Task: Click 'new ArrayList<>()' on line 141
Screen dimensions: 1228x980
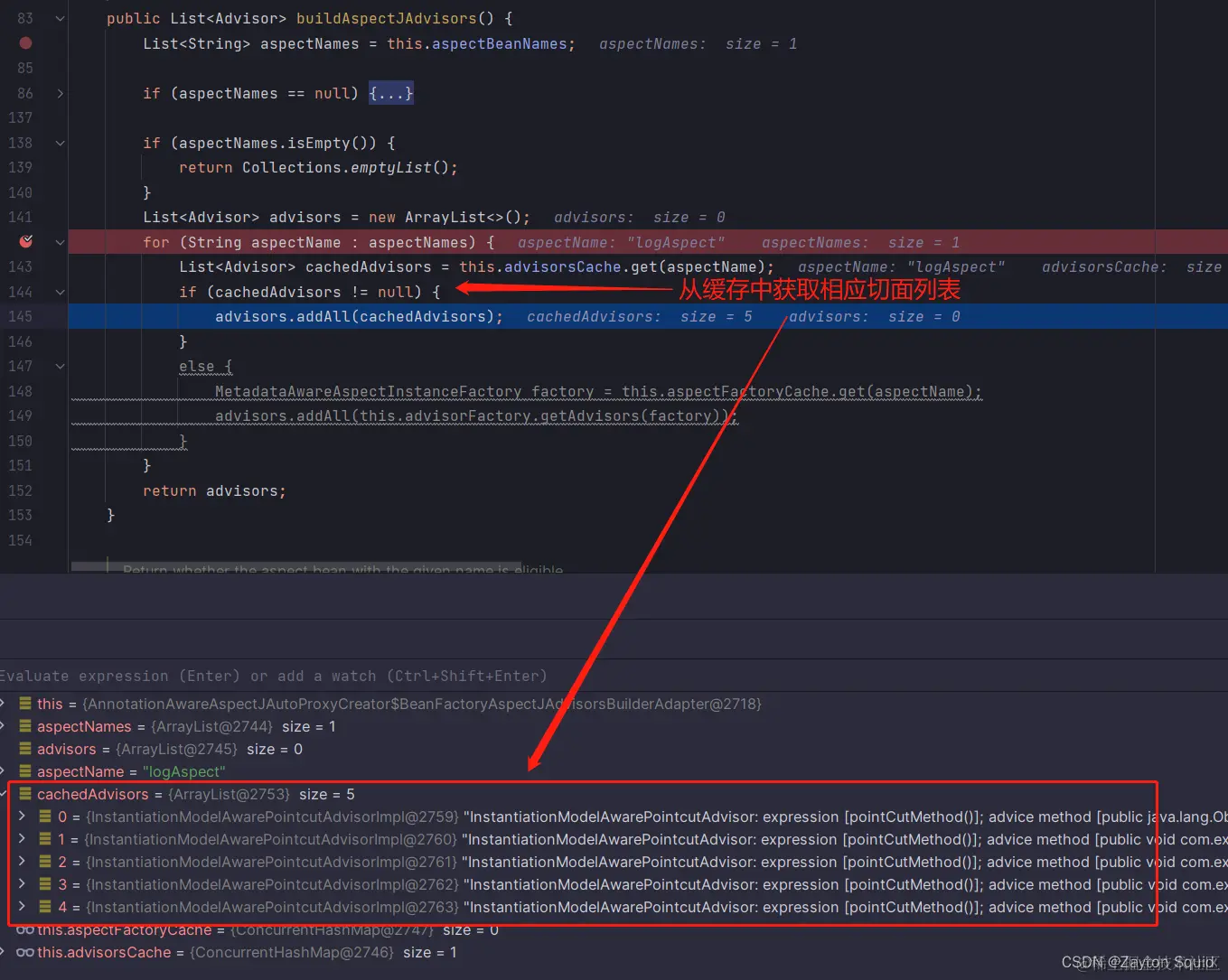Action: click(x=445, y=217)
